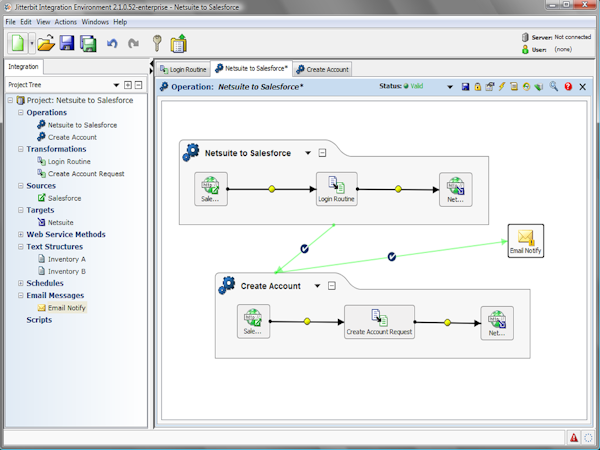Click the Login Routine transformation node
The height and width of the screenshot is (450, 600).
click(x=336, y=189)
